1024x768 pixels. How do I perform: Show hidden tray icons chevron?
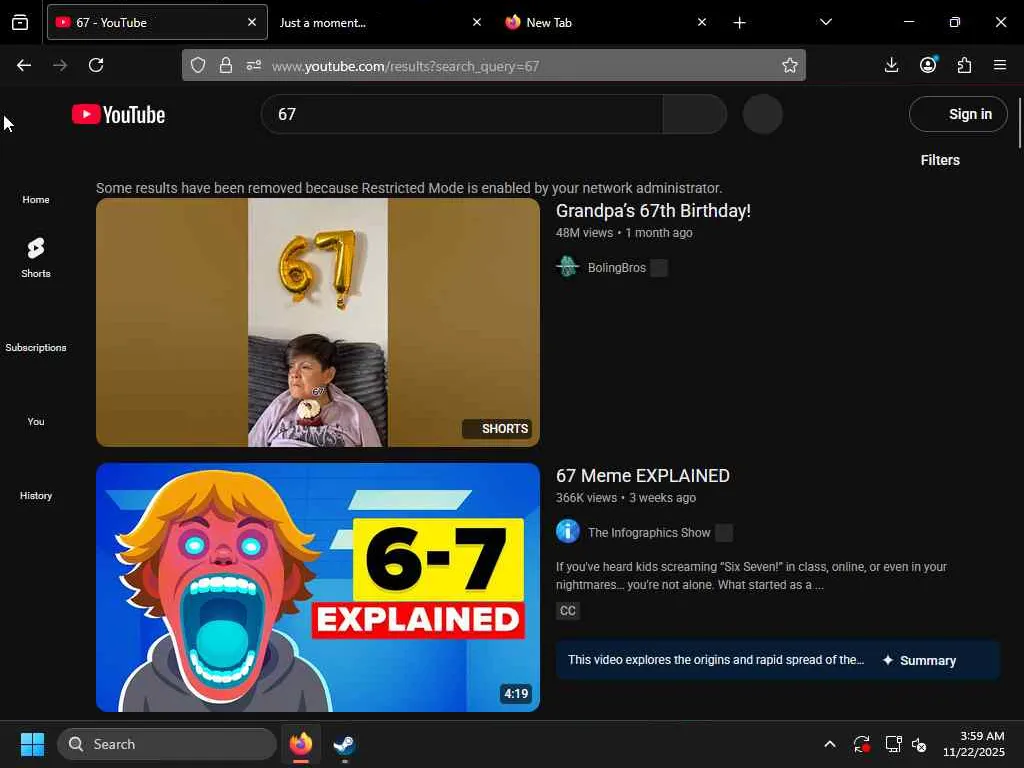(829, 744)
